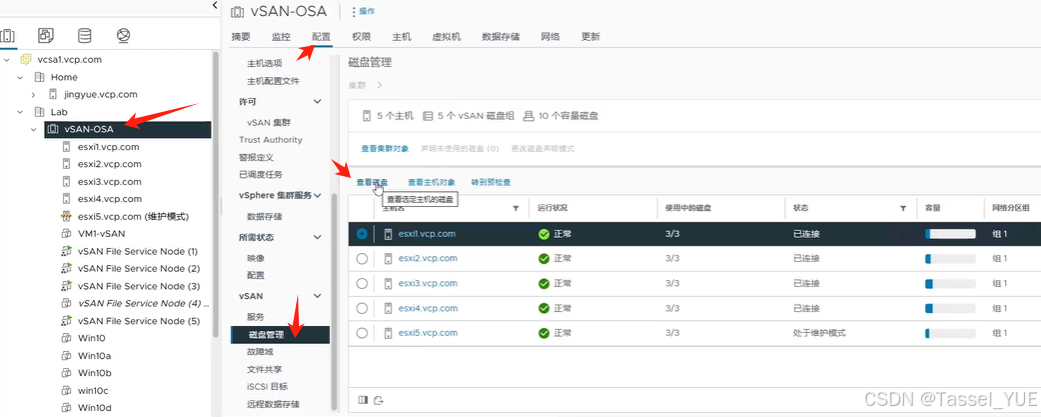Click the VM icon of Win10d

pyautogui.click(x=66, y=407)
